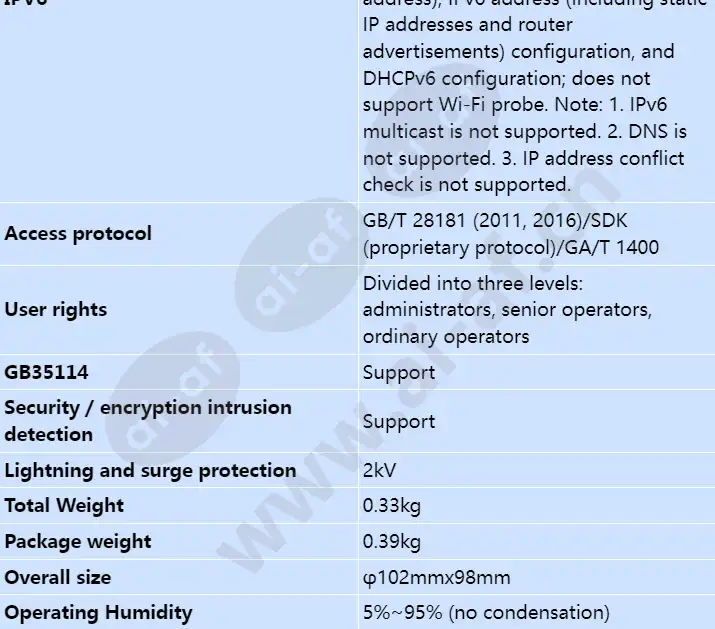Click Lightning and surge protection label

click(x=150, y=471)
